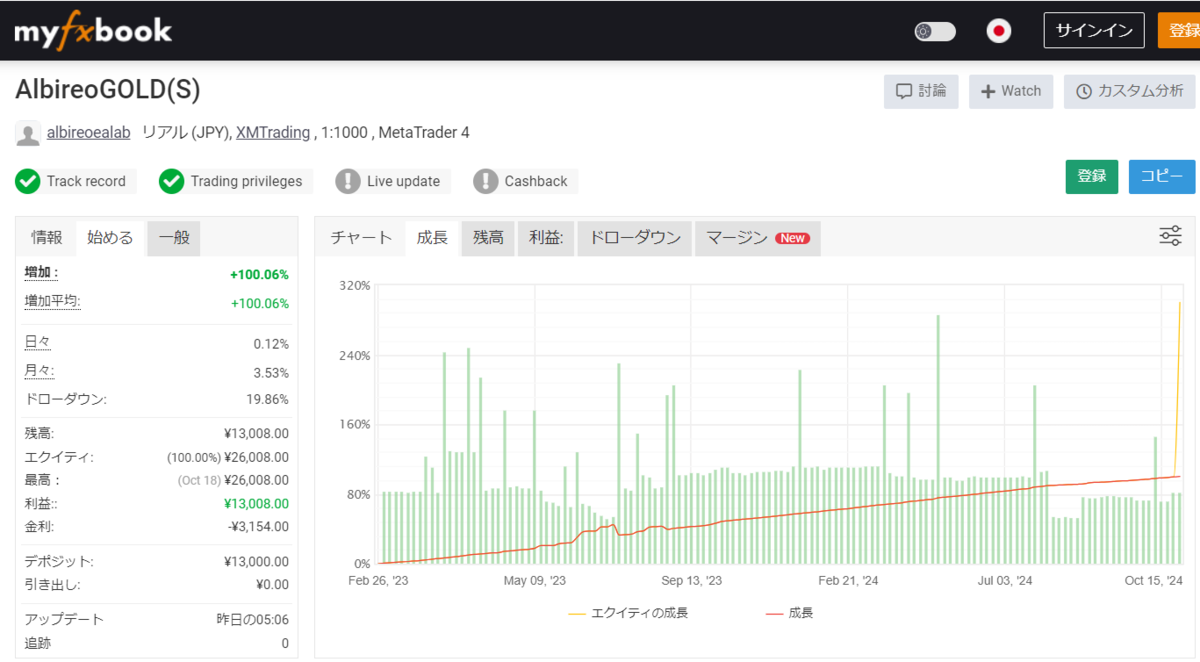This screenshot has height=662, width=1200.
Task: Open the chart settings sliders icon
Action: tap(1170, 236)
